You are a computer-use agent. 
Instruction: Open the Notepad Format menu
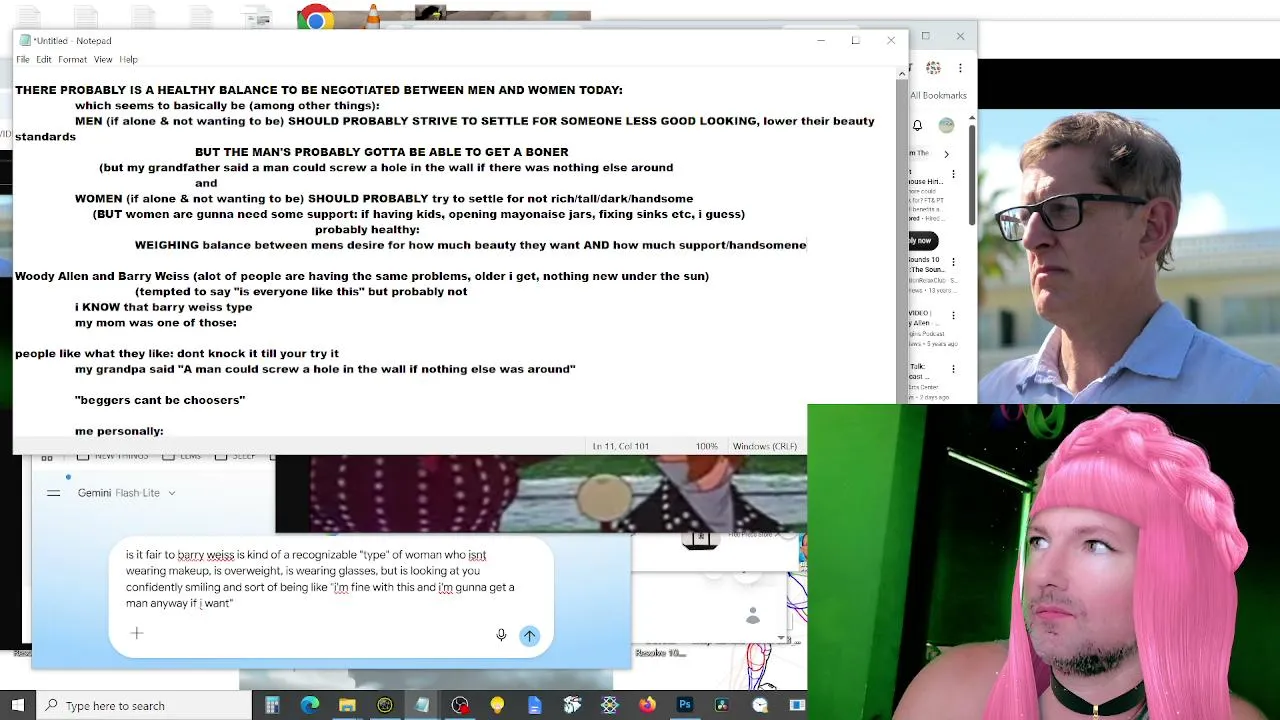[72, 60]
